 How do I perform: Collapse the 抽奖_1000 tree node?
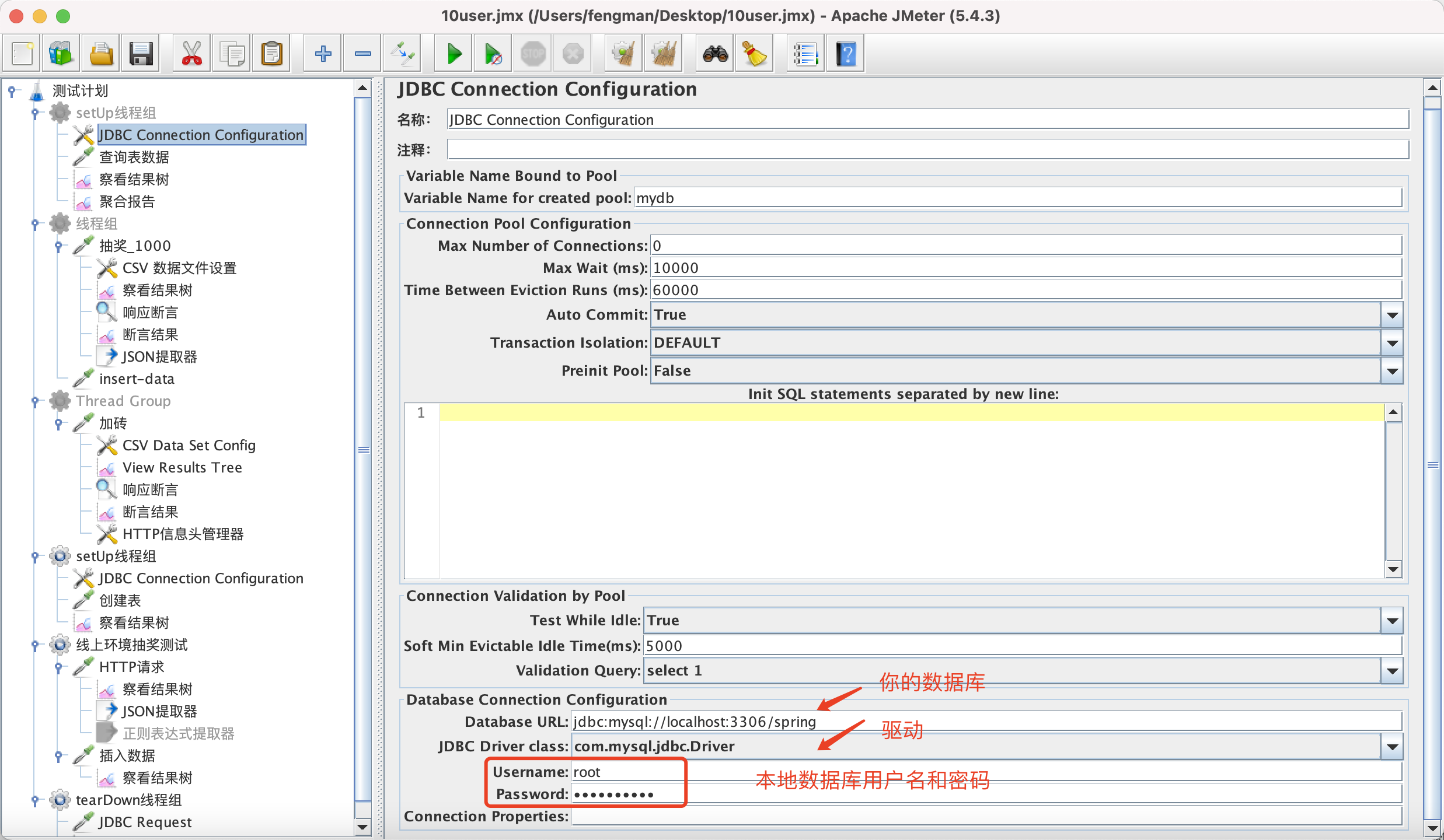(58, 246)
